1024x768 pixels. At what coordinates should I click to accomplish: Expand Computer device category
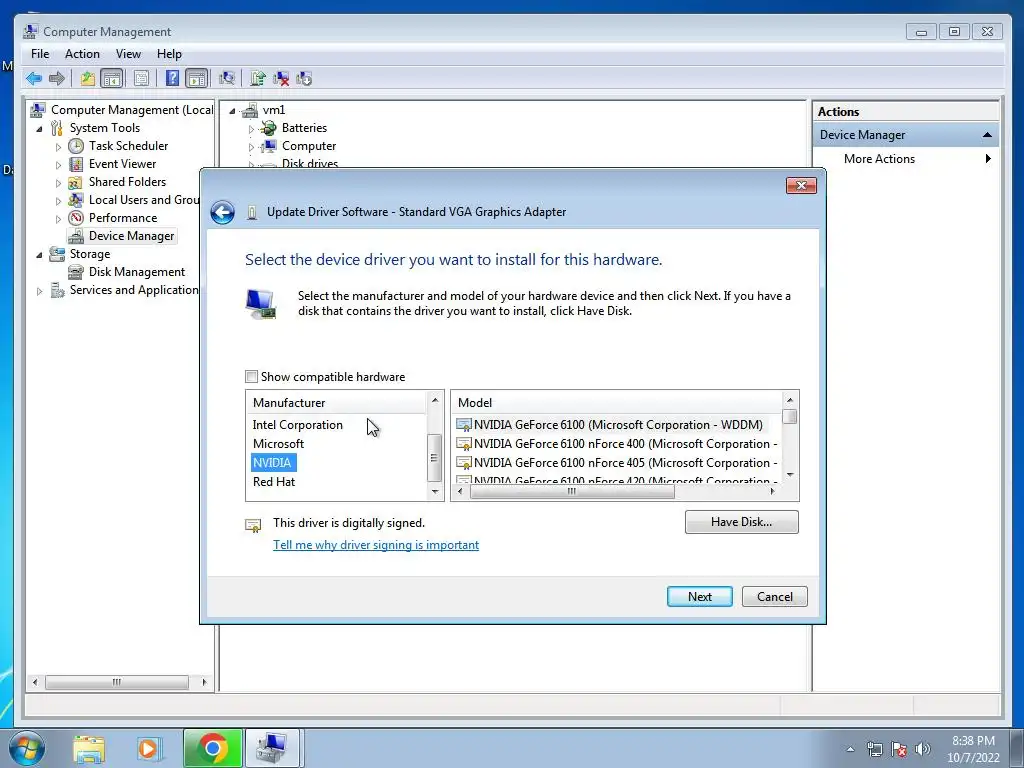(251, 147)
